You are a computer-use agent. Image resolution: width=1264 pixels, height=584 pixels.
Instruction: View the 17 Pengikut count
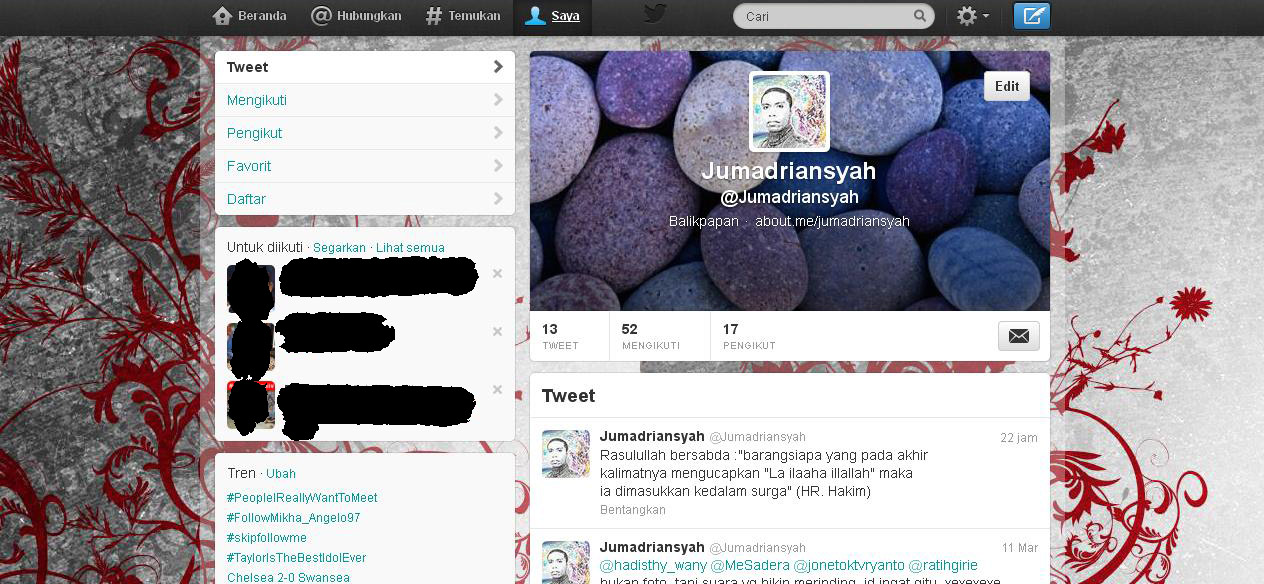(x=749, y=336)
